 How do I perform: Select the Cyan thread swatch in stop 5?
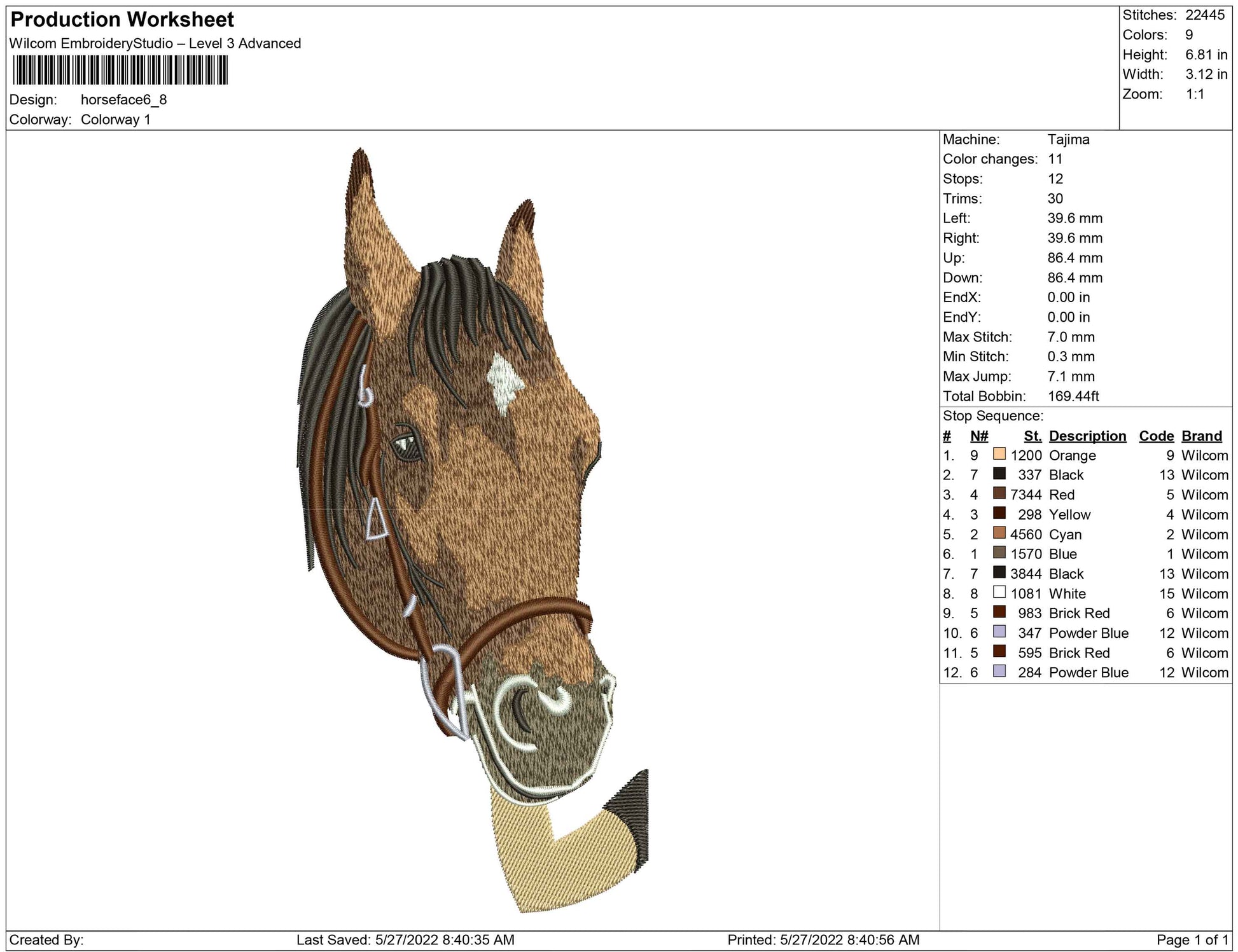999,534
